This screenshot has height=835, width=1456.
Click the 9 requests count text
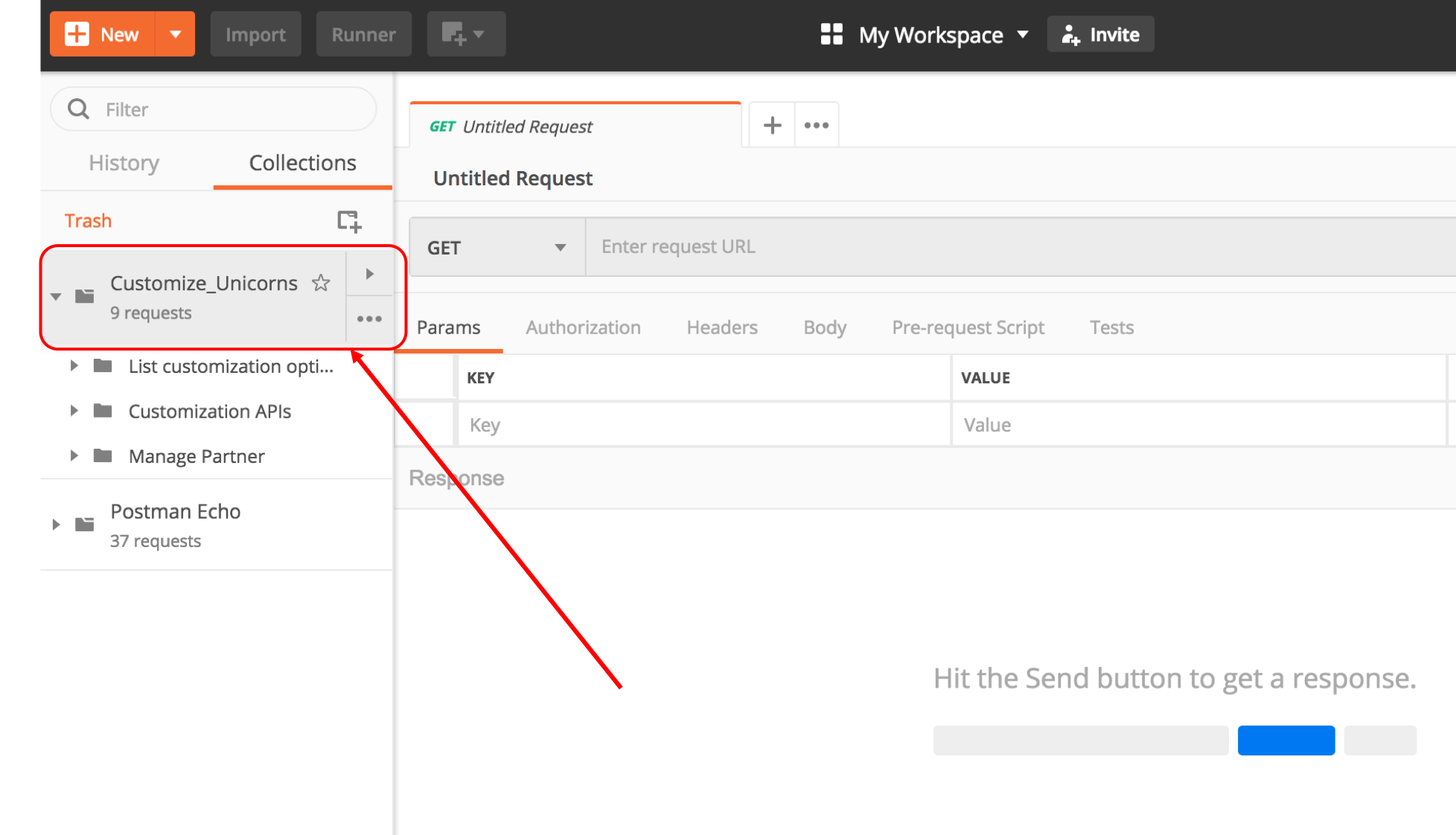(x=151, y=313)
